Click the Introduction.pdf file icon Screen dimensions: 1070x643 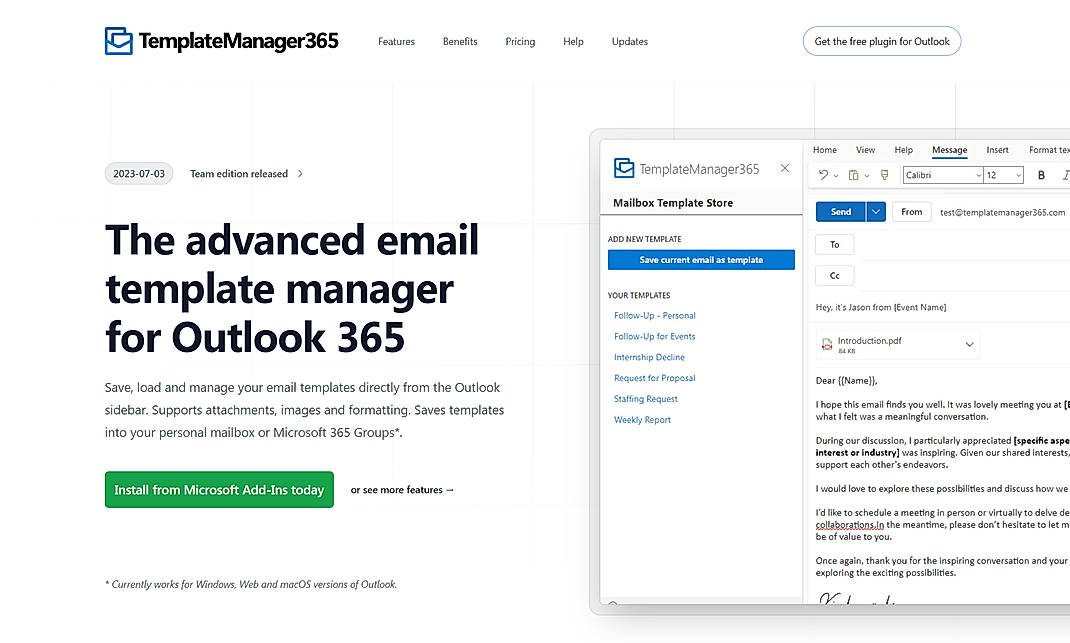(826, 345)
